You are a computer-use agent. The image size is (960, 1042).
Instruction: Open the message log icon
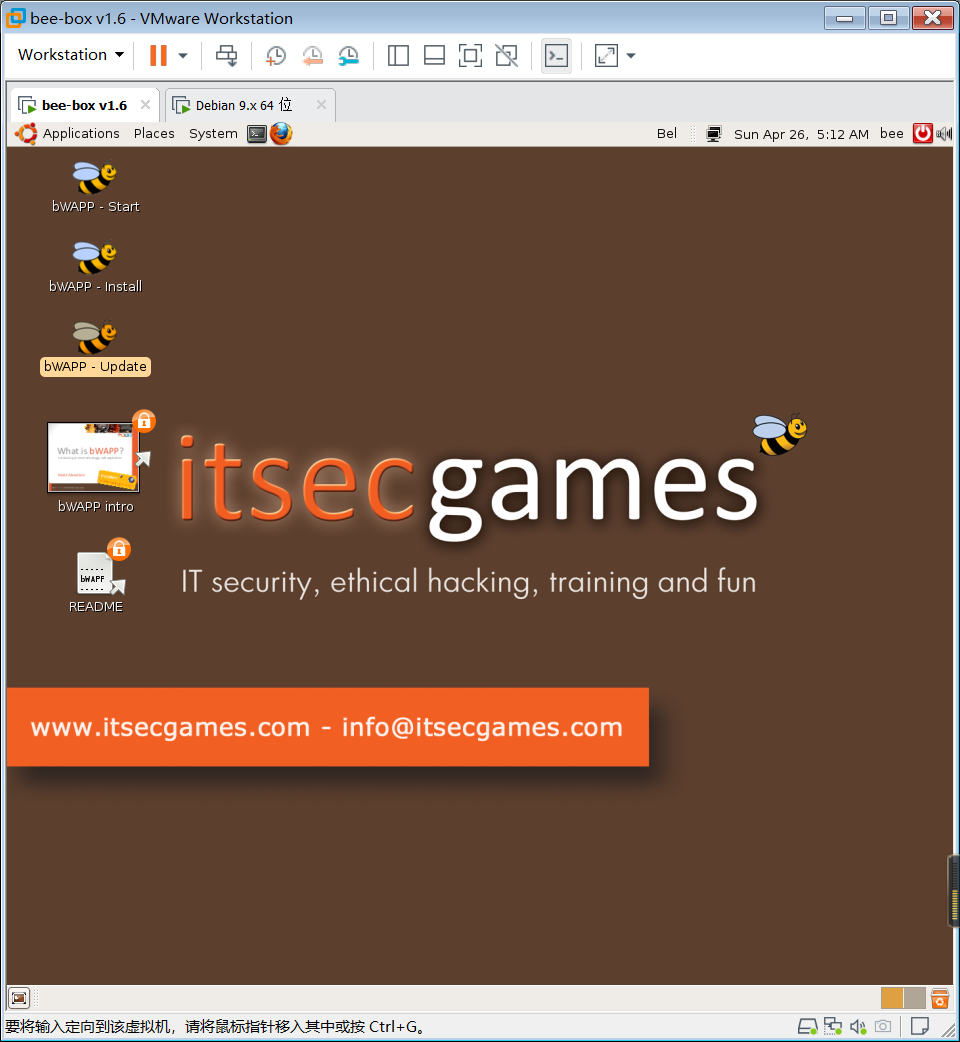coord(920,1026)
